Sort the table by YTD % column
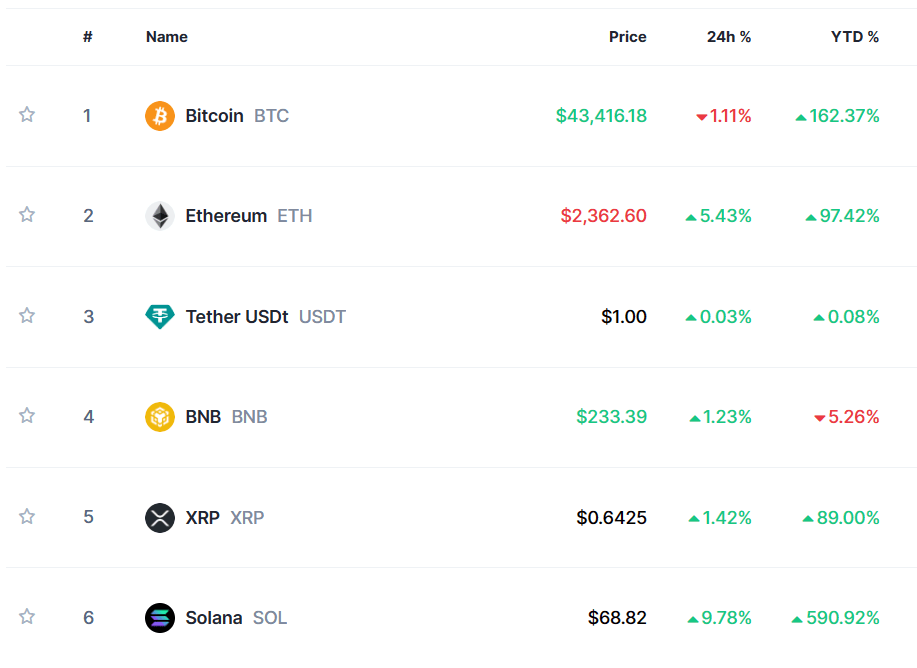The image size is (917, 668). click(x=856, y=36)
